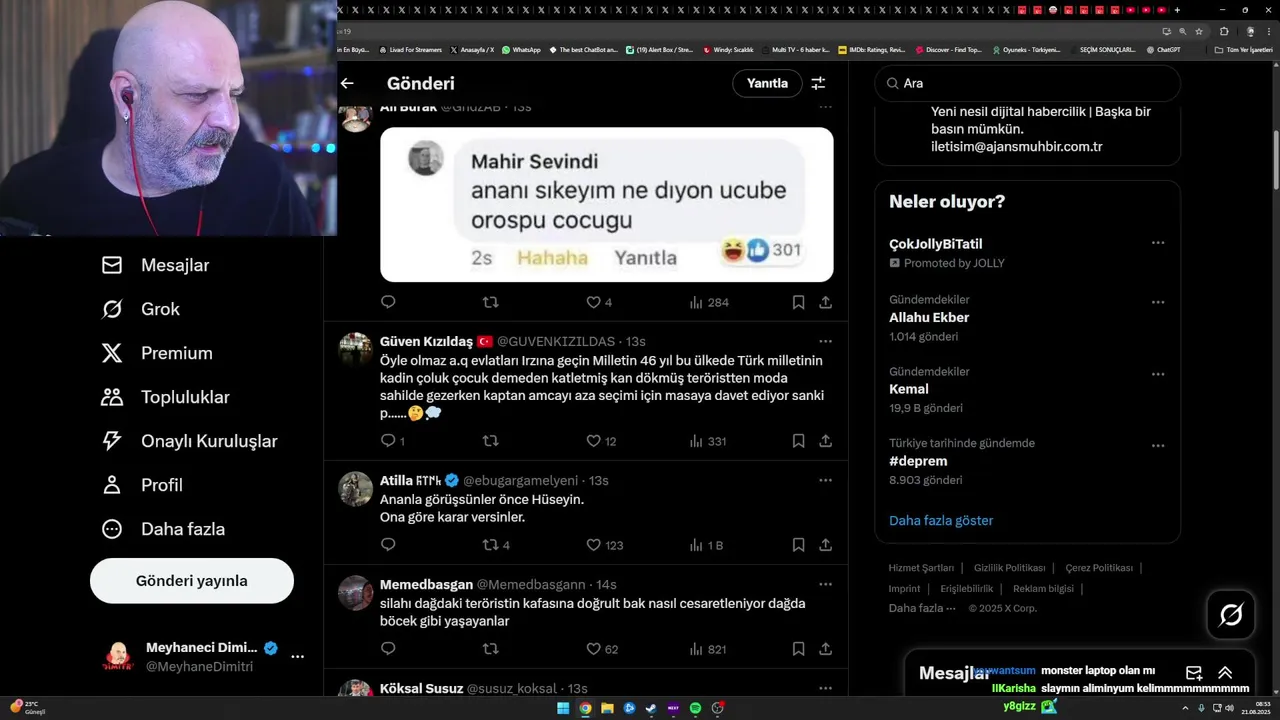The image size is (1280, 720).
Task: Repost the Mahir Sevindi screenshot post
Action: [491, 302]
